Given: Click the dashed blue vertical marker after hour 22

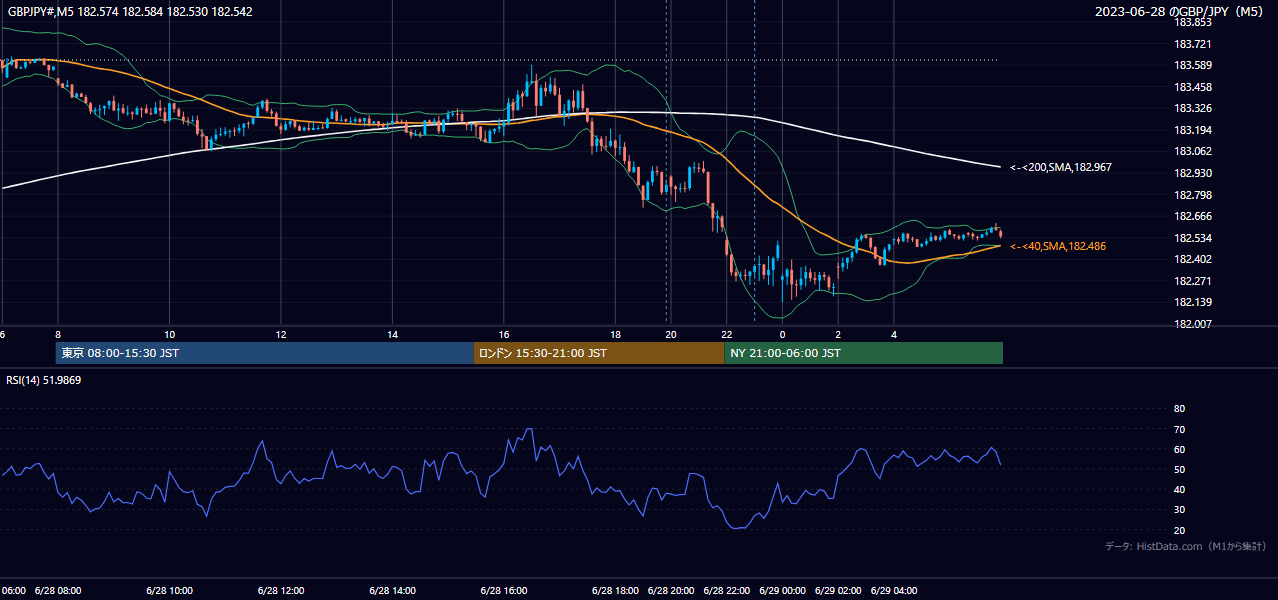Looking at the screenshot, I should pyautogui.click(x=754, y=160).
